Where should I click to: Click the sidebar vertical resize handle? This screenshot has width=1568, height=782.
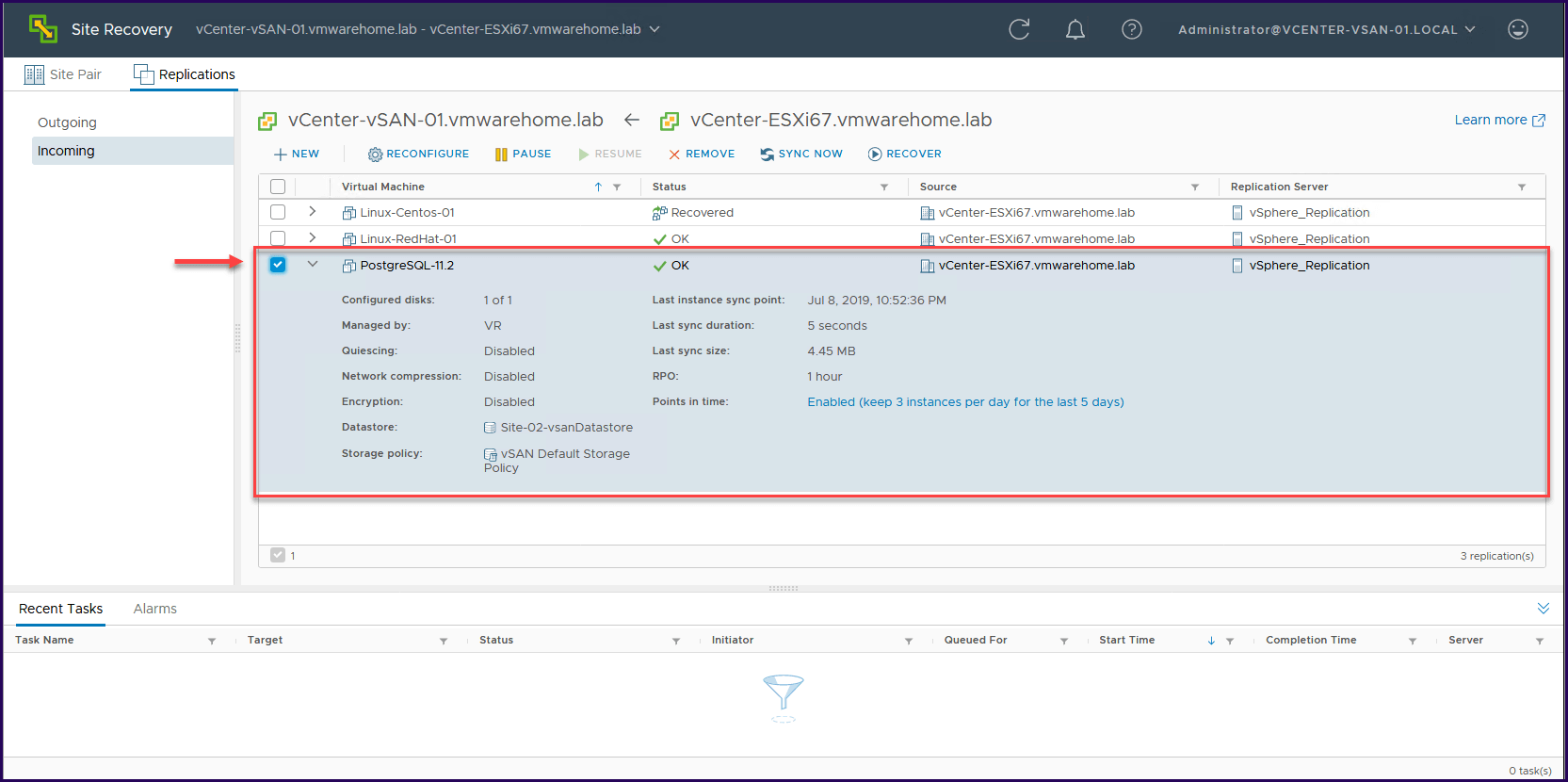point(237,338)
